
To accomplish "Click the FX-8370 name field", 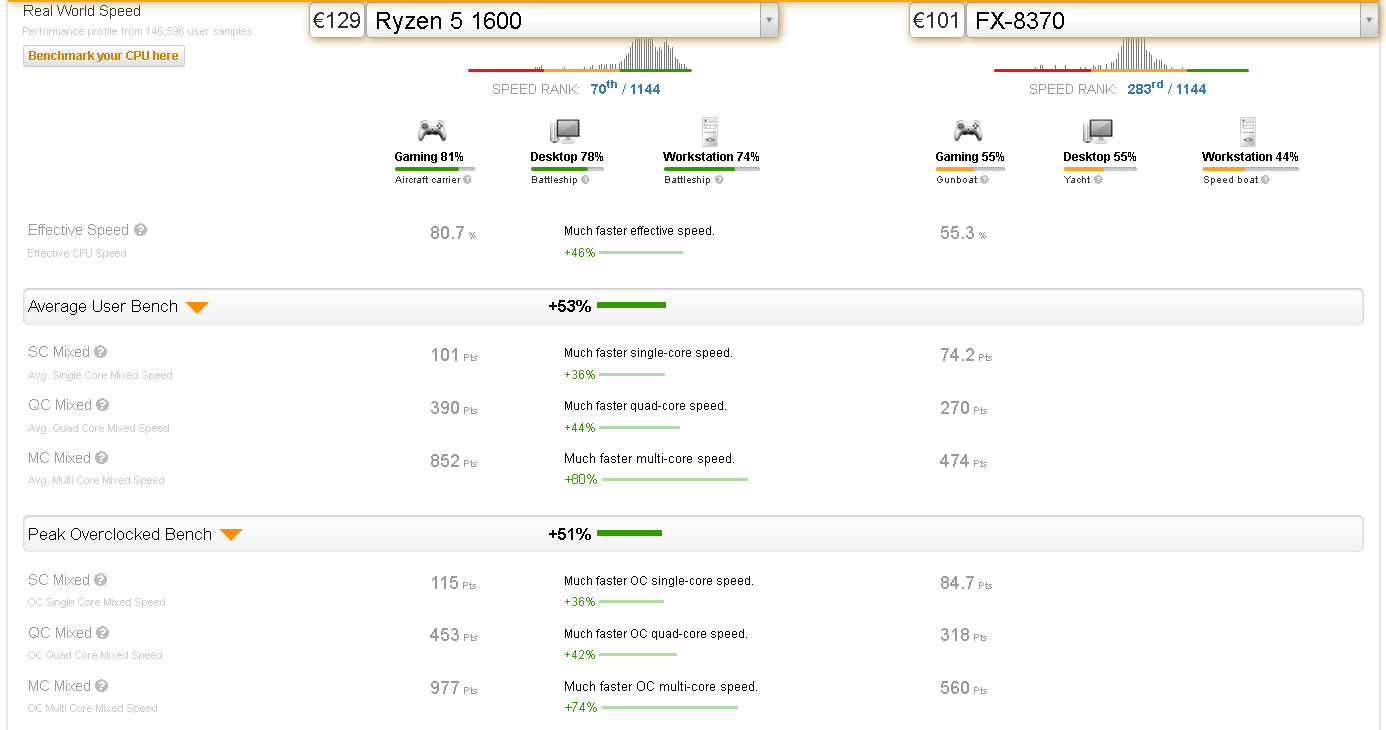I will pos(1163,20).
